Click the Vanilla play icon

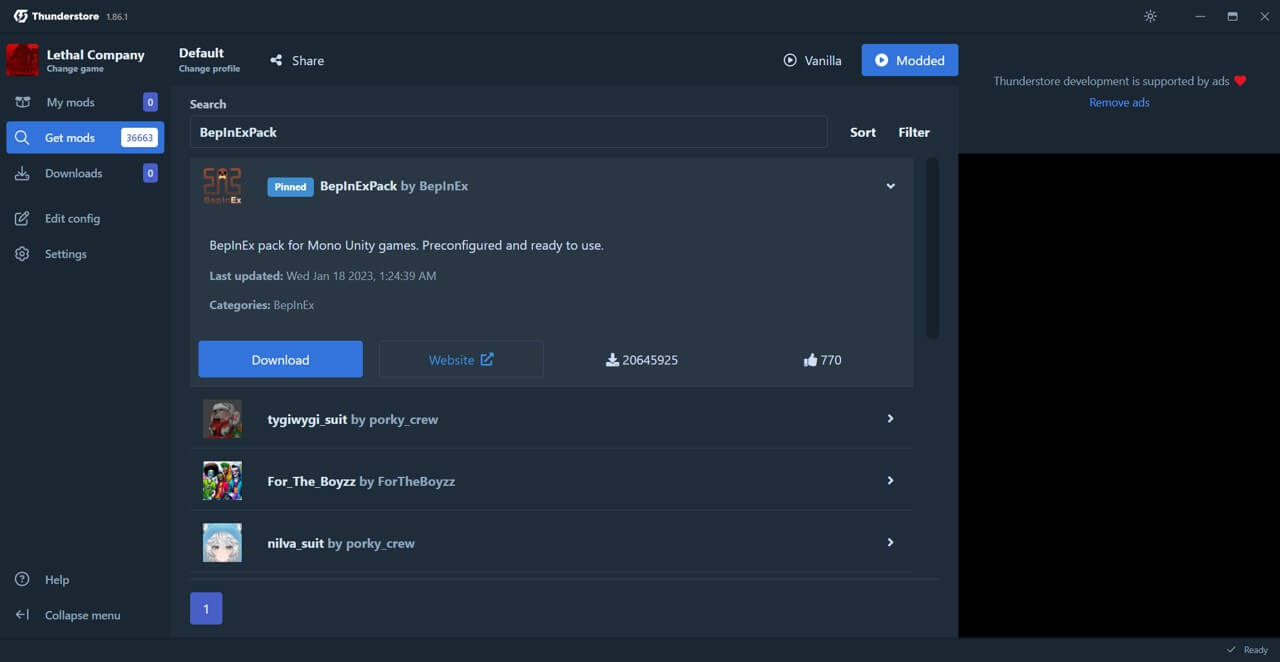tap(790, 60)
